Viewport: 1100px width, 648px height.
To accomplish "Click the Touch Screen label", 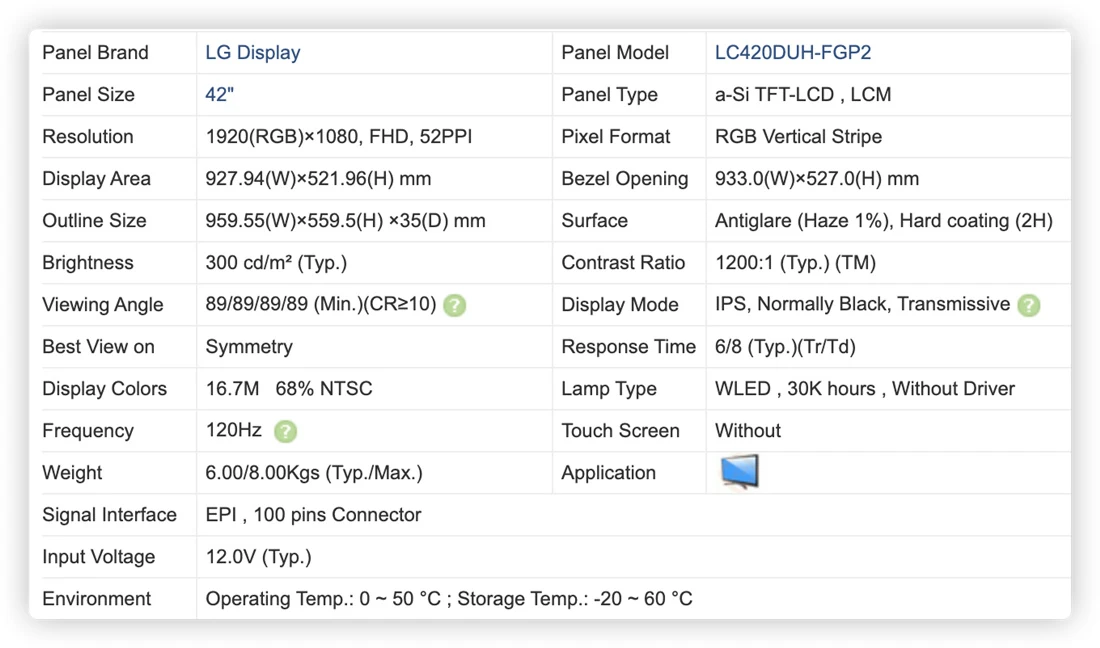I will point(621,431).
